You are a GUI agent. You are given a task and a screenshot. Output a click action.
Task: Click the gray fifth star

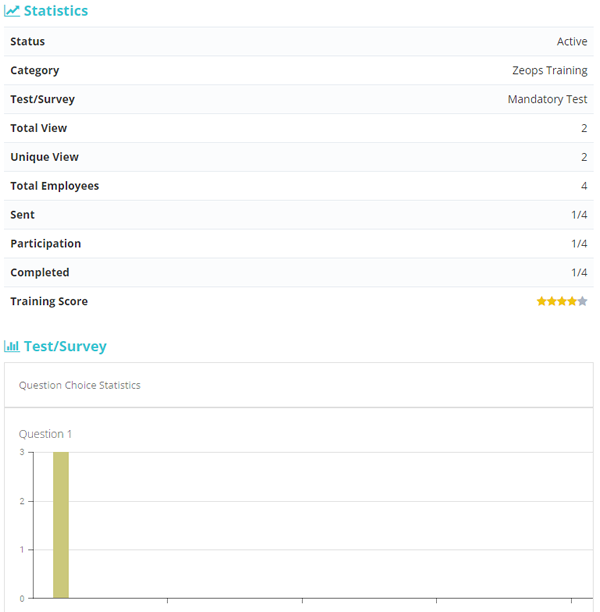583,301
